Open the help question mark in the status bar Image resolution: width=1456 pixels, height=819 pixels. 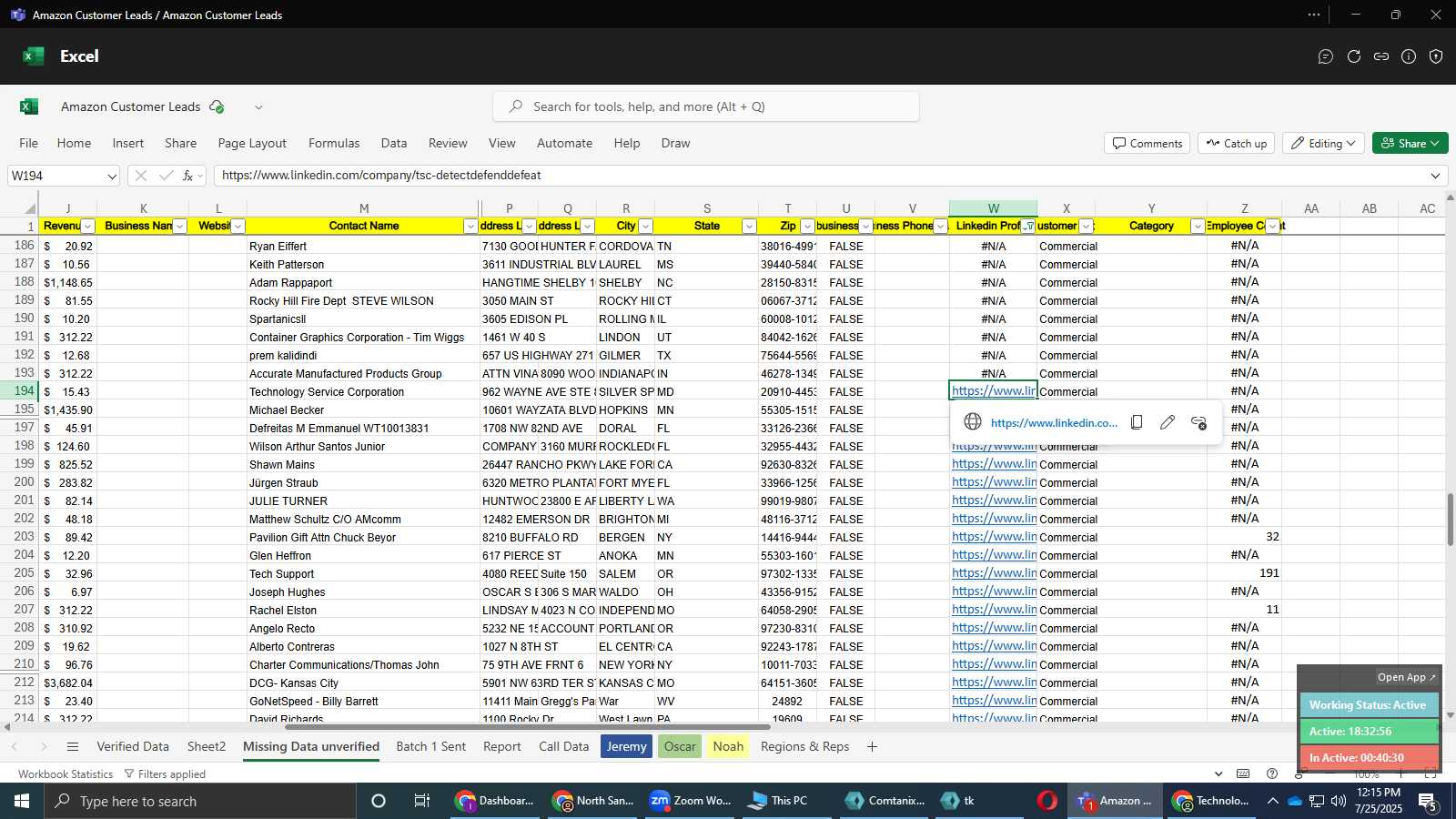[1272, 774]
